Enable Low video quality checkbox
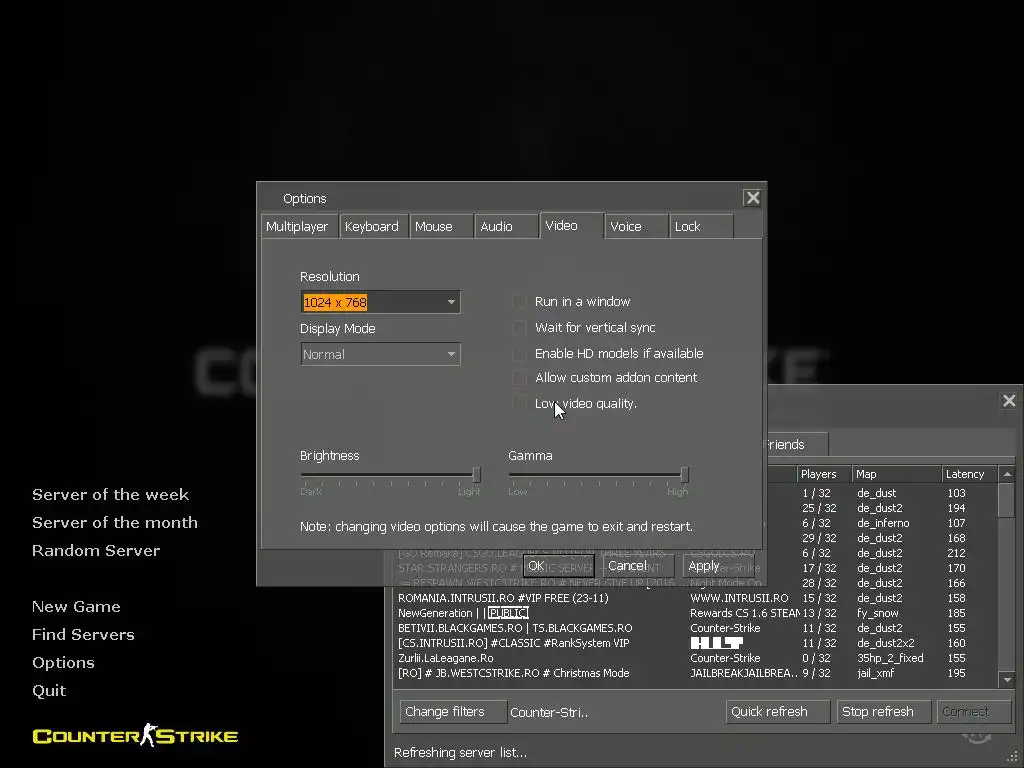This screenshot has width=1024, height=768. pos(520,404)
